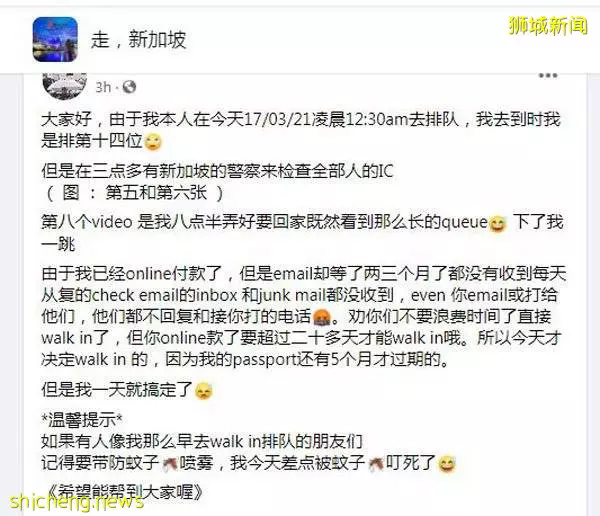Click the 3h post timestamp
Viewport: 600px width, 516px height.
pyautogui.click(x=103, y=87)
